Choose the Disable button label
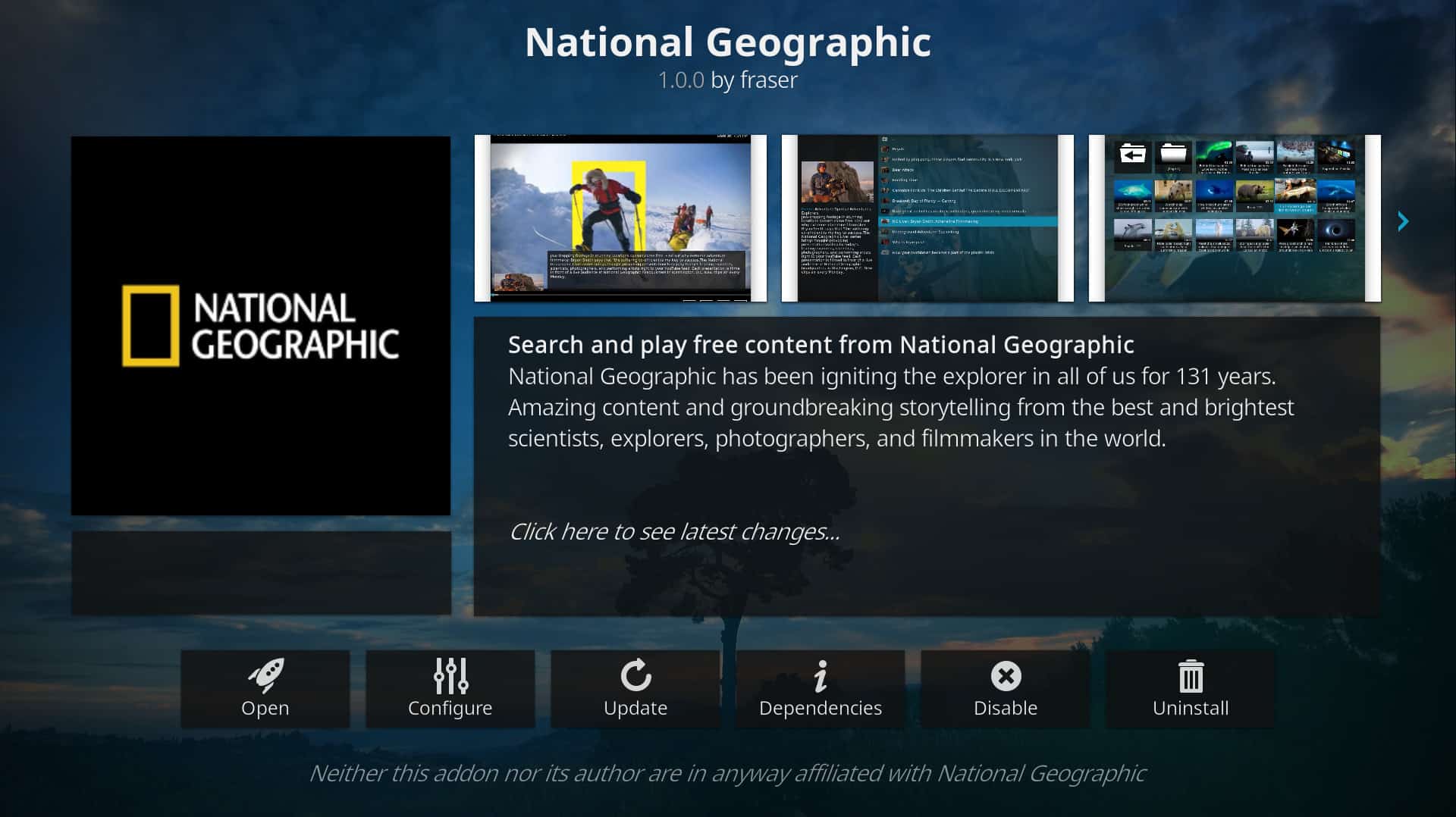This screenshot has height=817, width=1456. [1006, 708]
